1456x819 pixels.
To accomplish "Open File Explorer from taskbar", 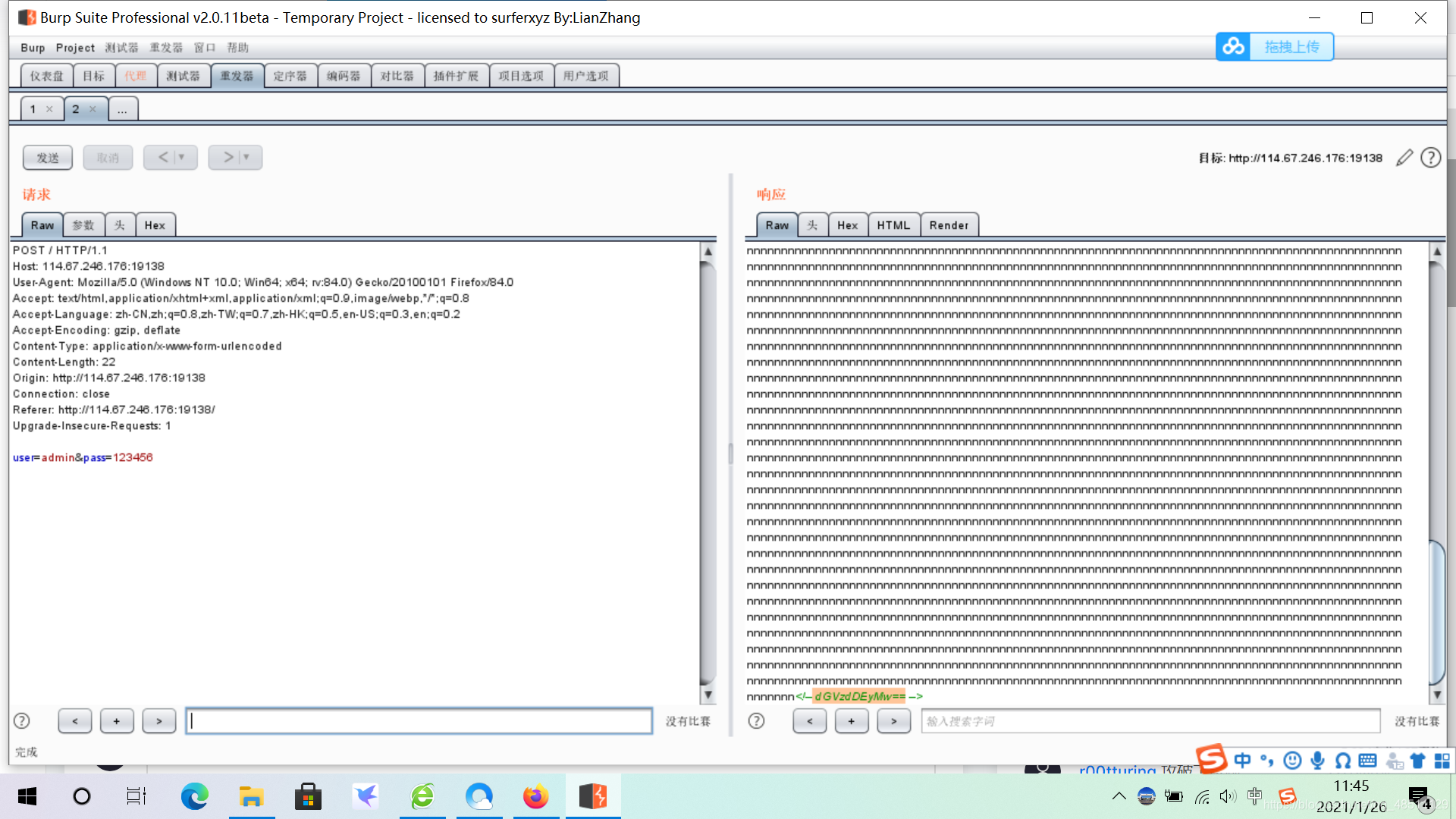I will pyautogui.click(x=251, y=796).
